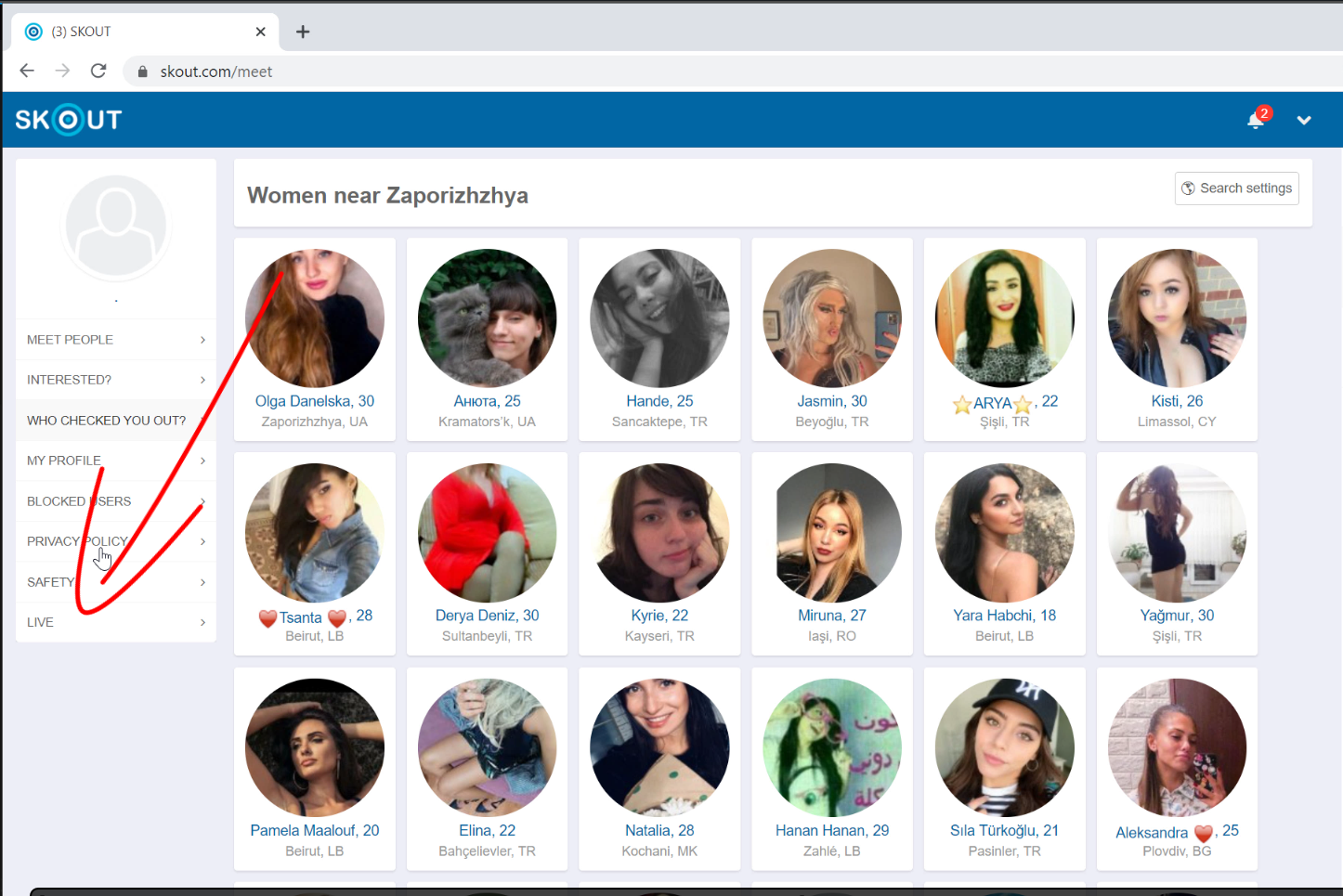Viewport: 1343px width, 896px height.
Task: Reload the page with the refresh icon
Action: (x=98, y=71)
